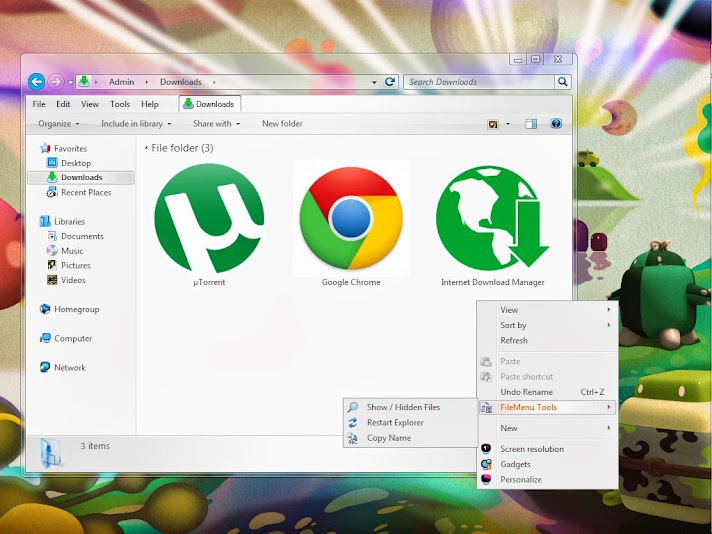The height and width of the screenshot is (534, 712).
Task: Open the view options dropdown arrow
Action: coord(508,124)
